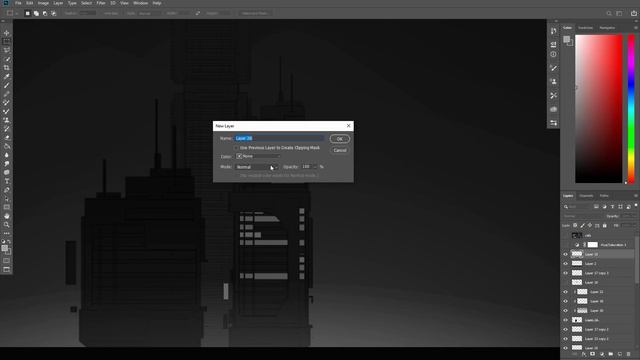This screenshot has height=360, width=640.
Task: Click the vertical hue slider
Action: pyautogui.click(x=631, y=109)
